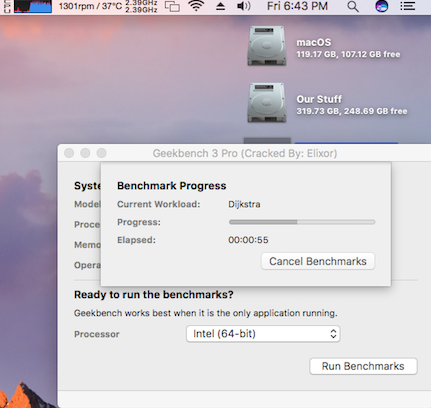Open Spotlight search magnifier icon

353,6
